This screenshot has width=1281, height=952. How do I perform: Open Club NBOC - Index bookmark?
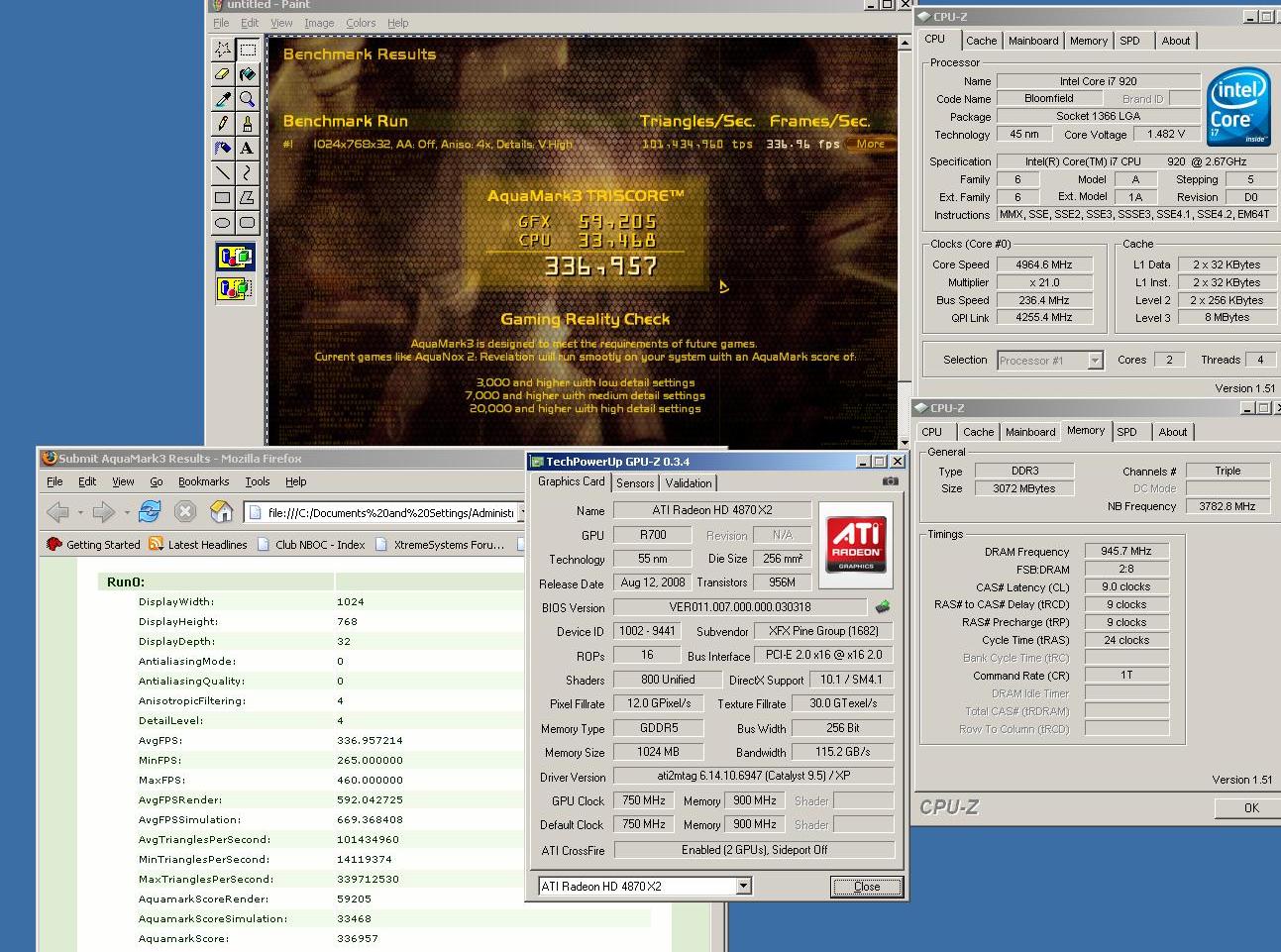311,545
